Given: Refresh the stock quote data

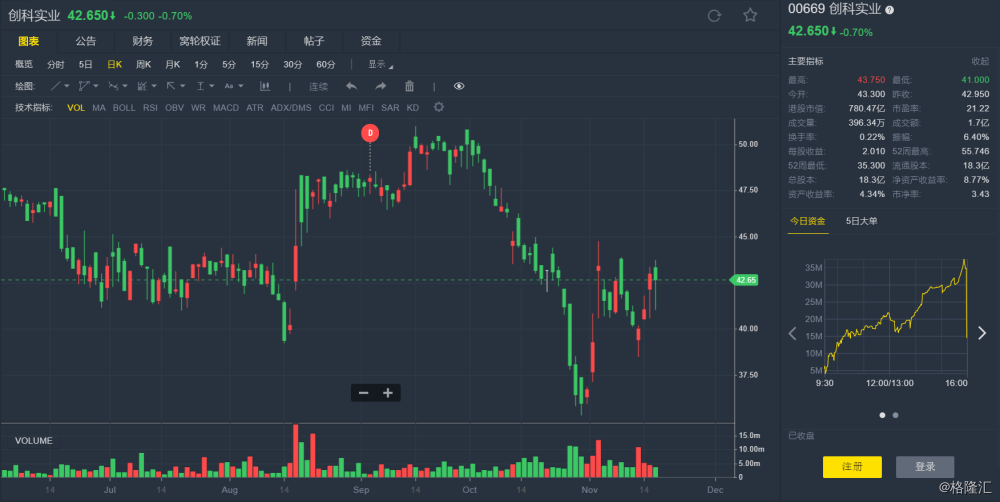Looking at the screenshot, I should click(x=714, y=15).
